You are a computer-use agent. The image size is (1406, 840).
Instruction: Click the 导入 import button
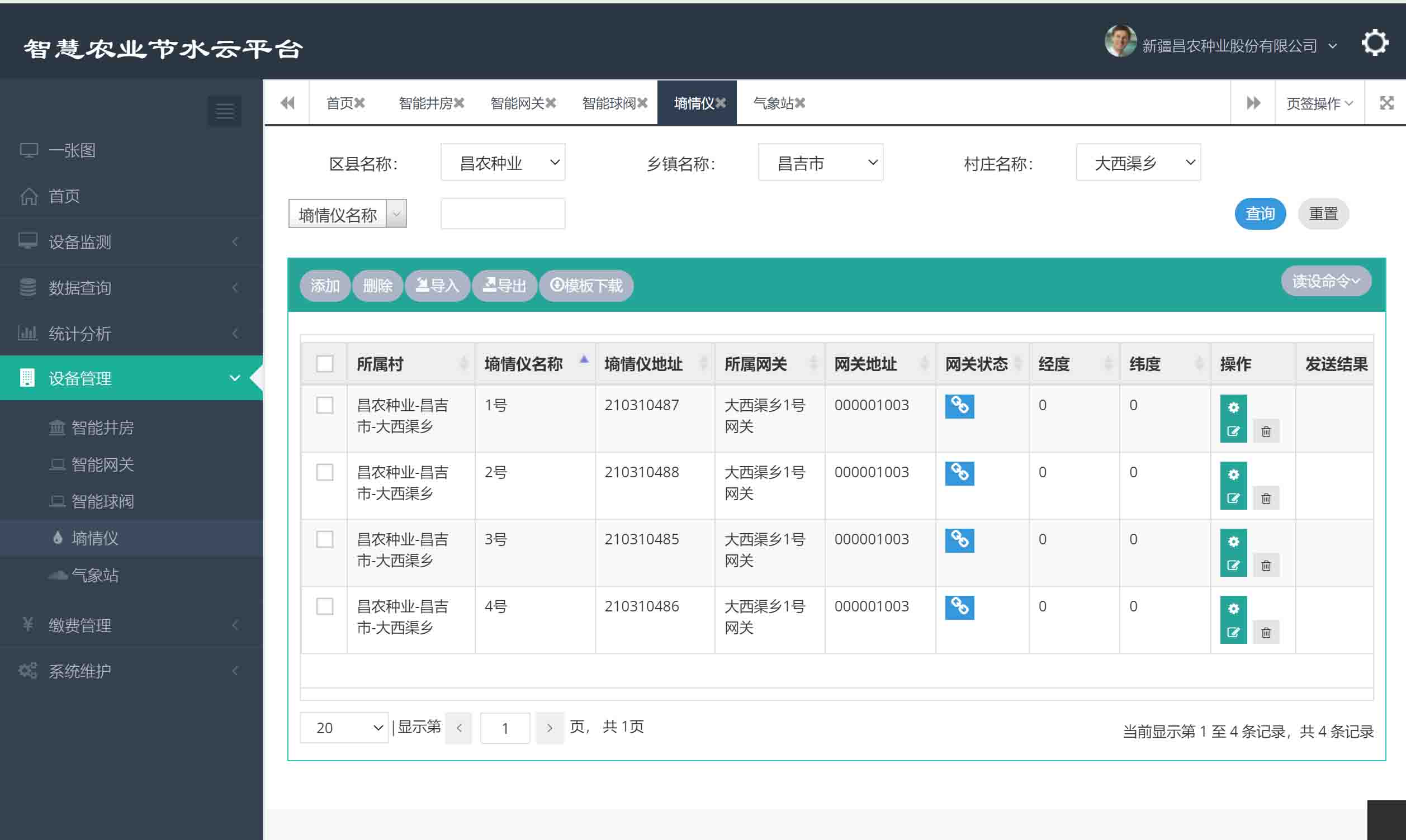437,285
